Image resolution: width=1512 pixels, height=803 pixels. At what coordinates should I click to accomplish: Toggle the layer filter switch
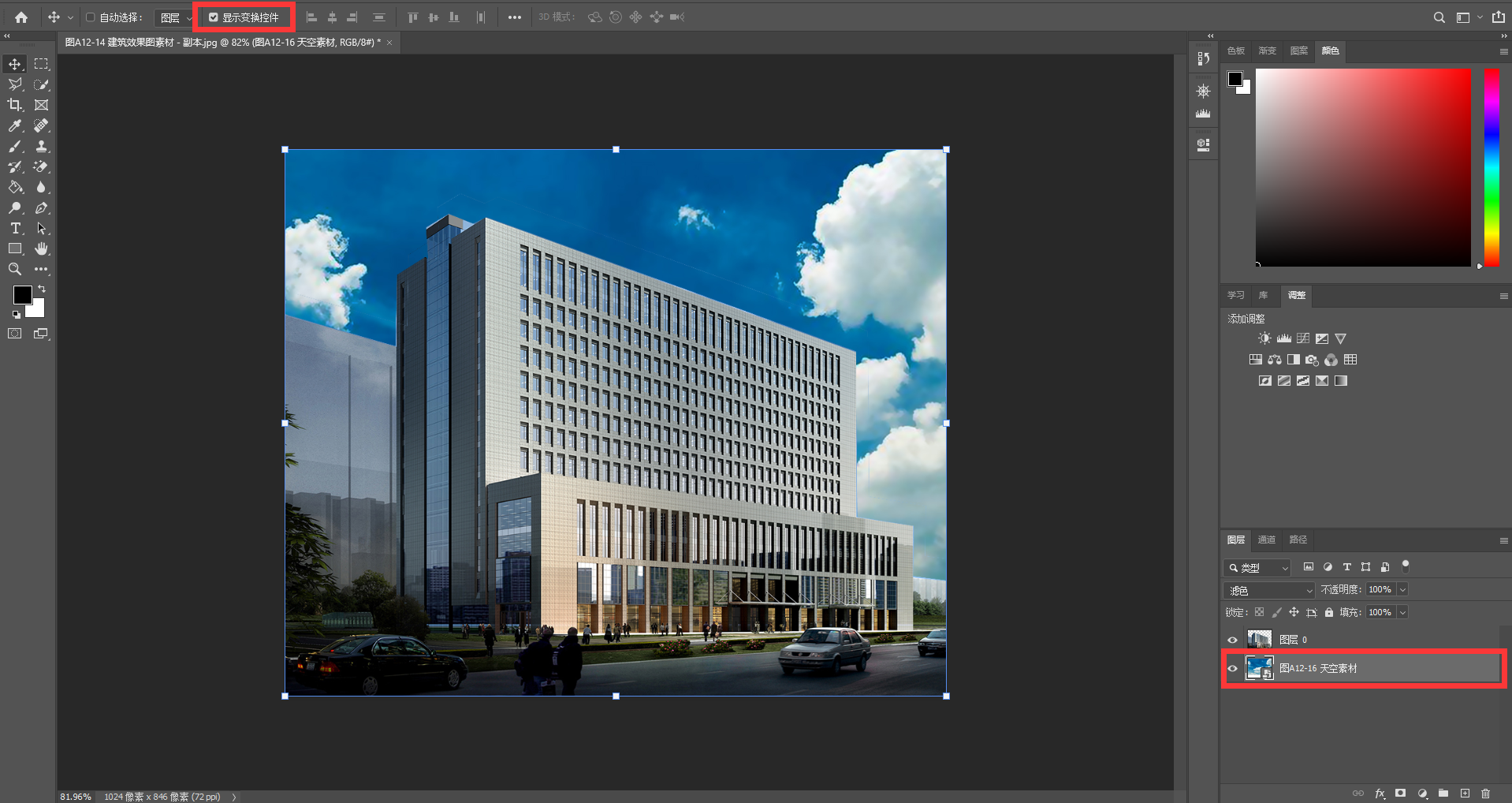(1406, 566)
